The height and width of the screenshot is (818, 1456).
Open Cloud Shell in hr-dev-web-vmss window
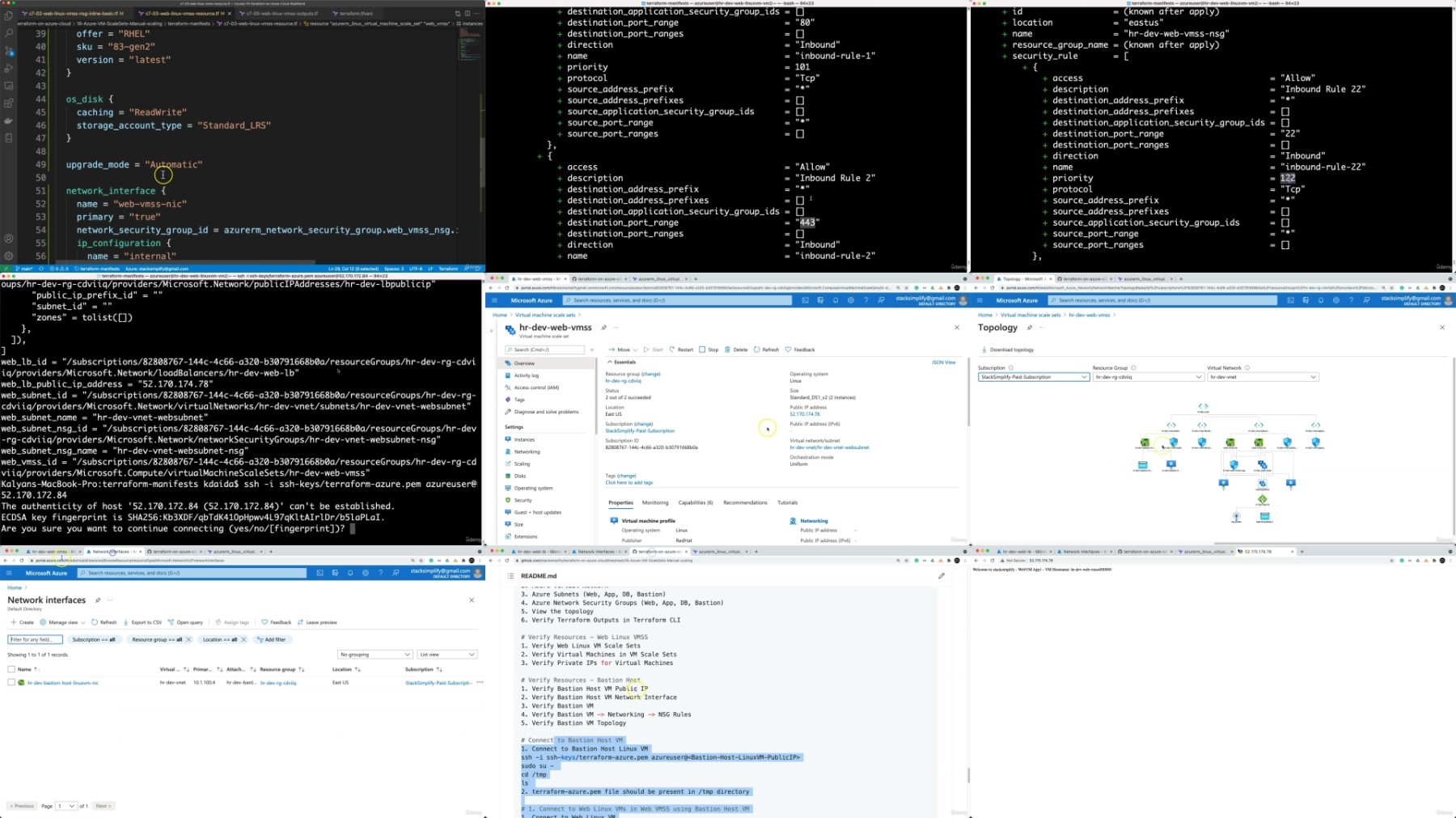[805, 300]
